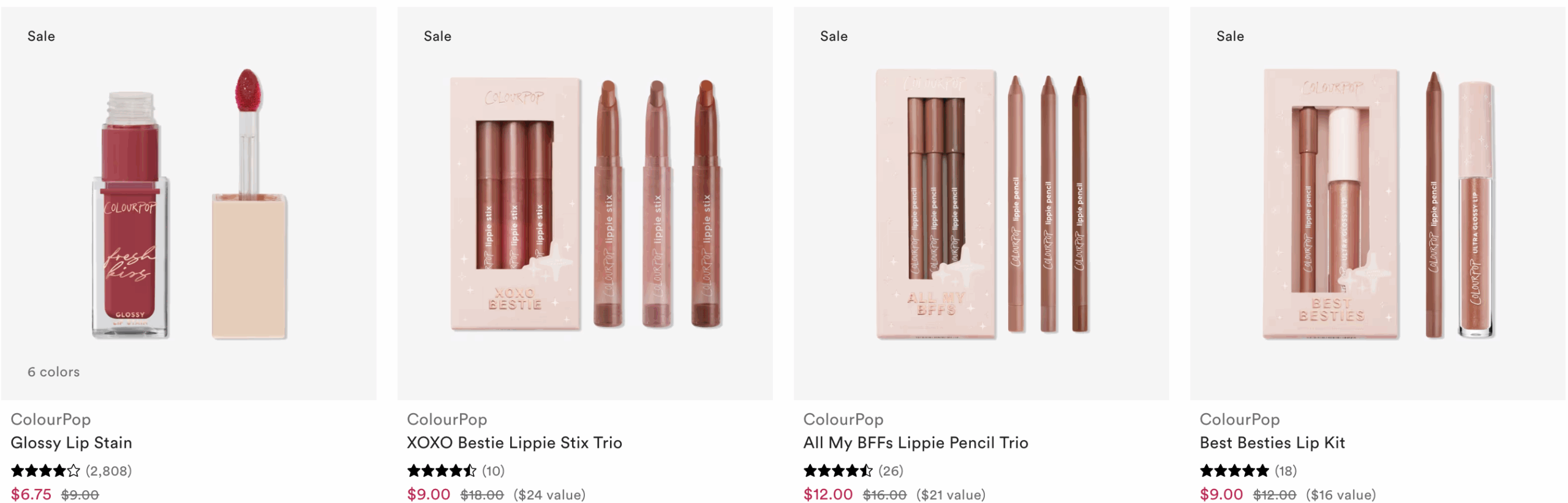Click the five-star rating of Best Besties Kit
This screenshot has height=503, width=1568.
[1234, 471]
